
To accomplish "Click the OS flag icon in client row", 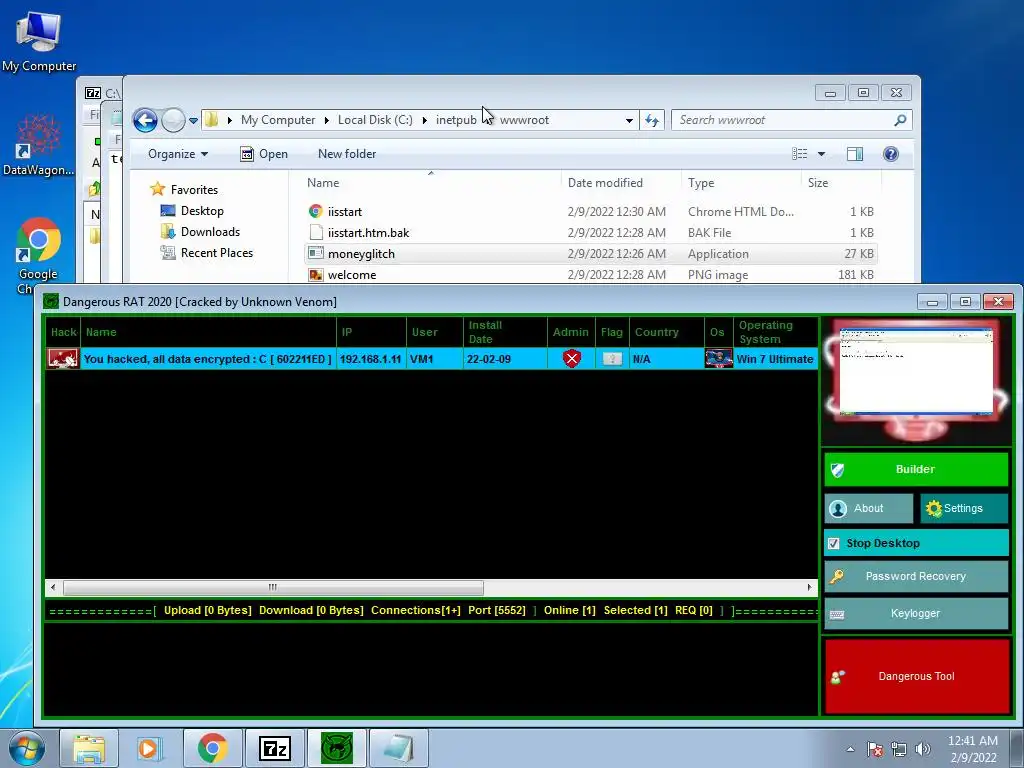I will tap(718, 359).
